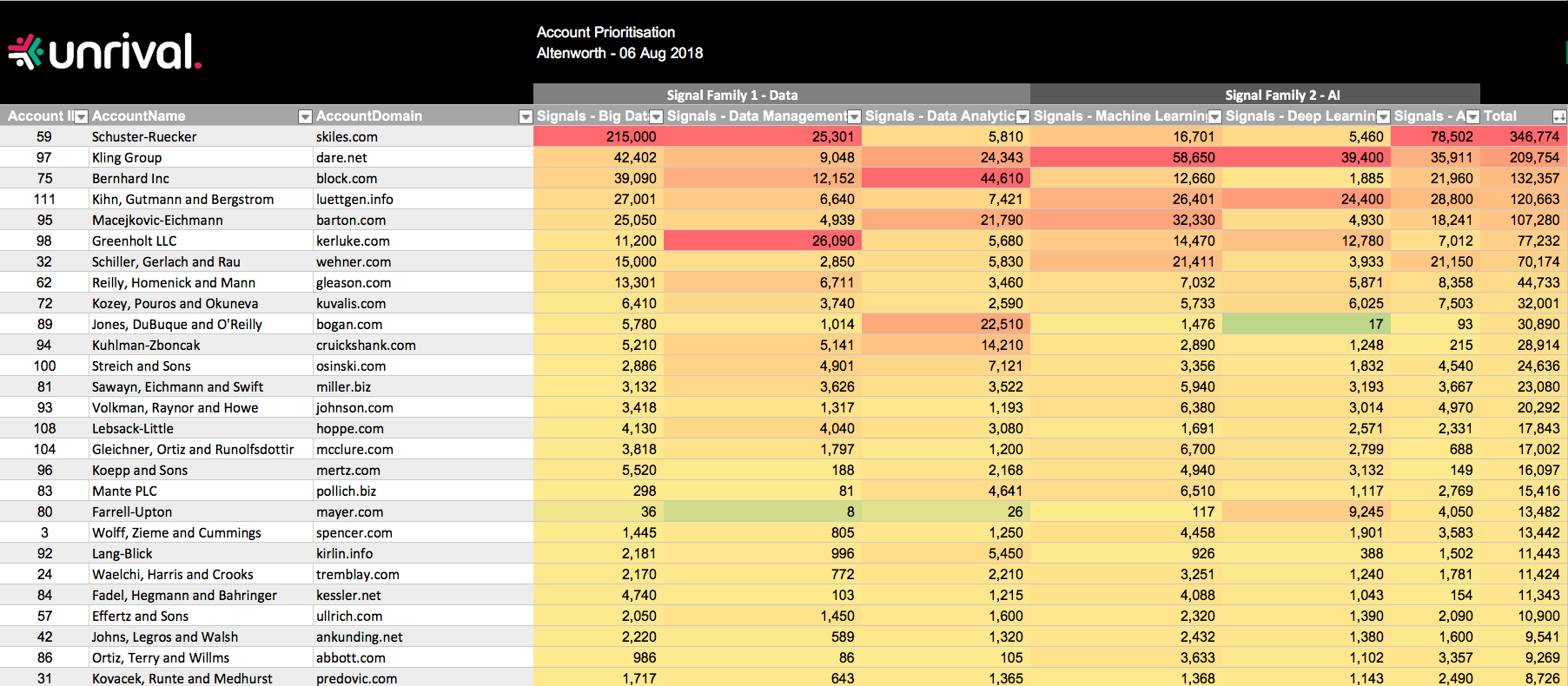Open Signals - Big Data filter arrow
This screenshot has height=686, width=1568.
click(x=657, y=116)
